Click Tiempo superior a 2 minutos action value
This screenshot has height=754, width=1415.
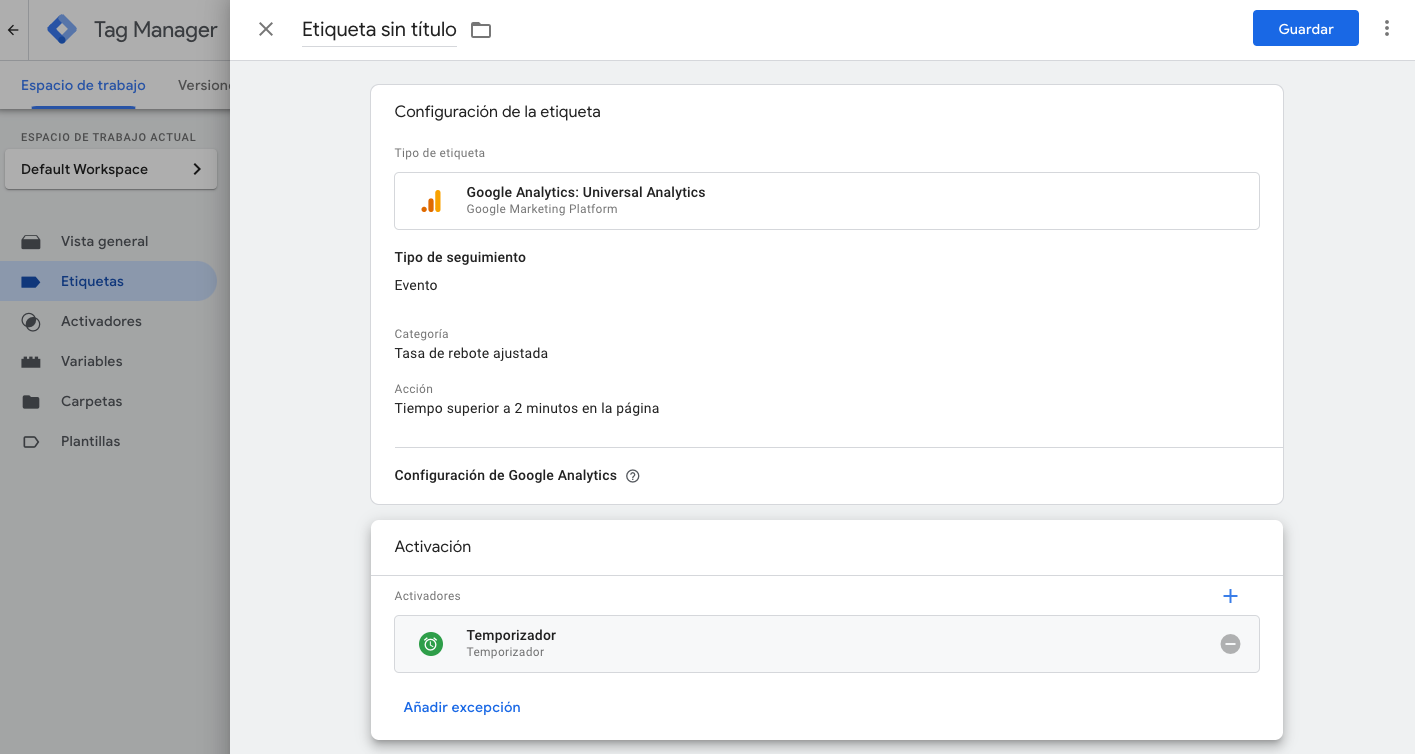(x=527, y=408)
